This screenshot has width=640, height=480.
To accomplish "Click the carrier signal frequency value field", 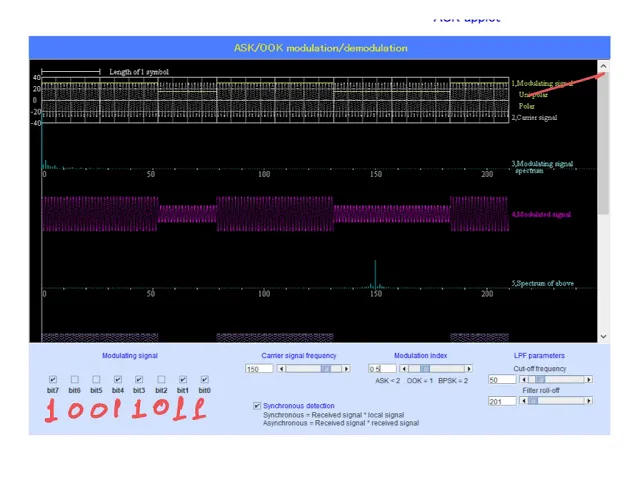I will 259,369.
